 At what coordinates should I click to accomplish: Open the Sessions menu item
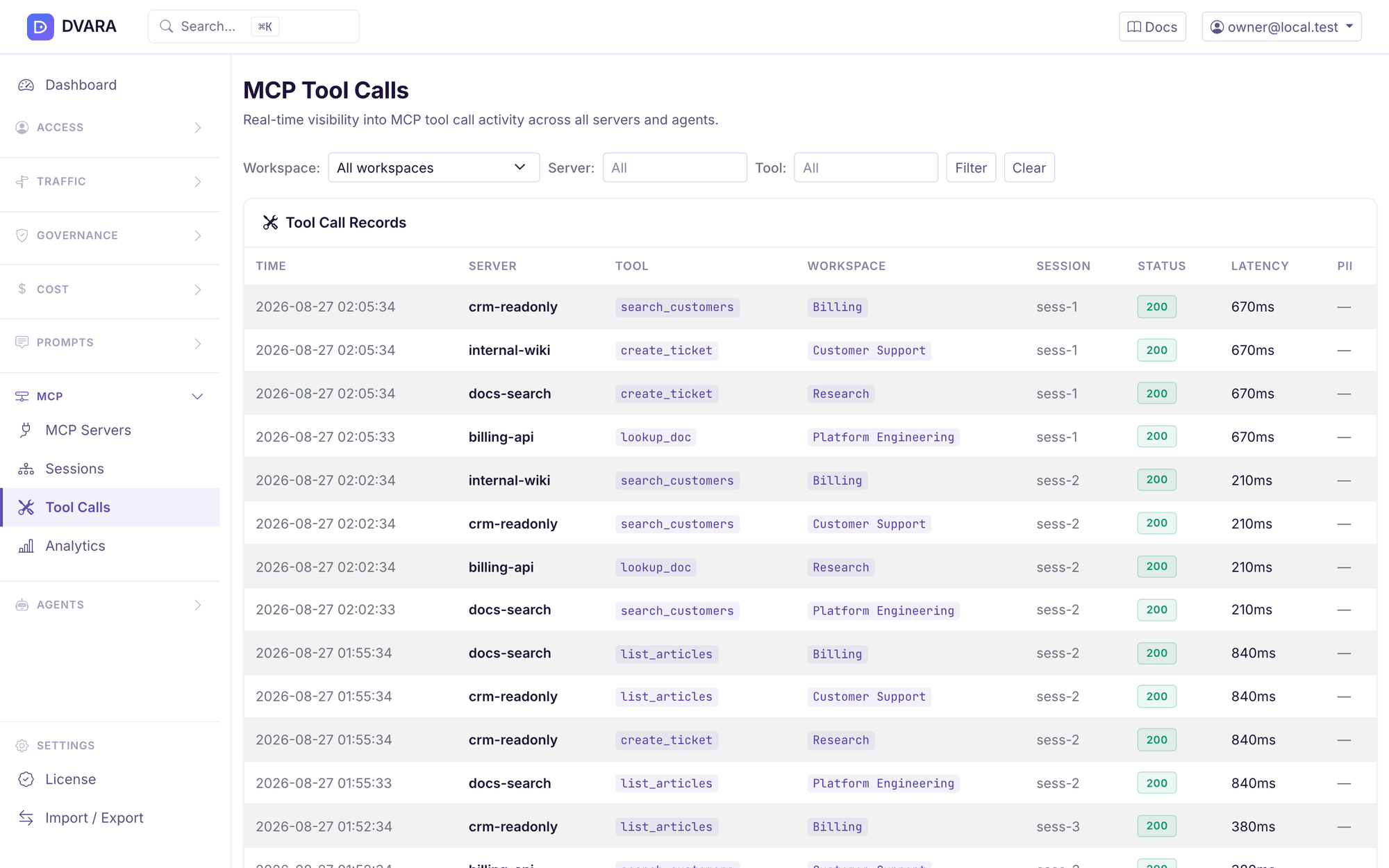(110, 469)
